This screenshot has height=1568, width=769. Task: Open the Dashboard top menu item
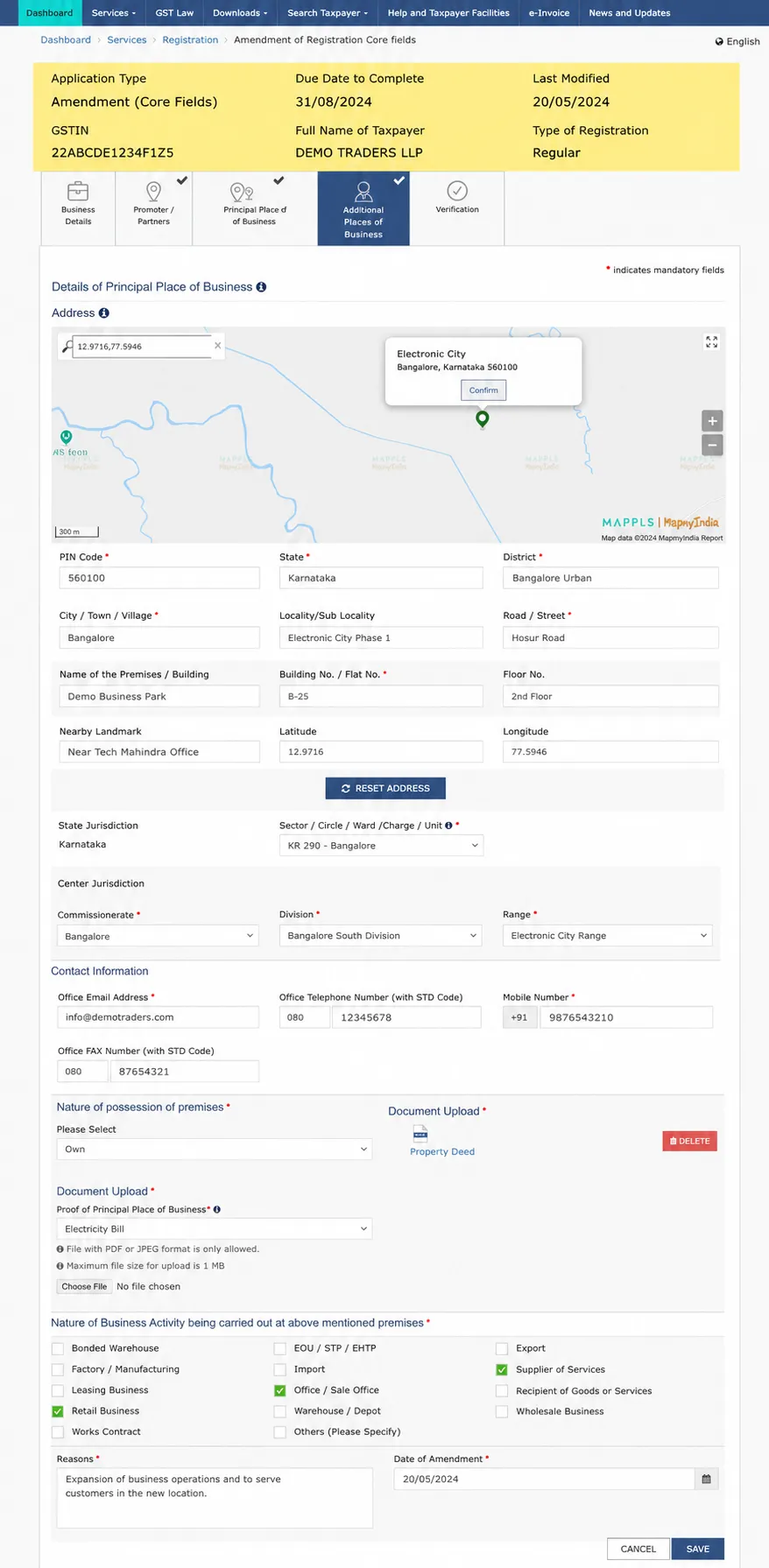tap(50, 13)
